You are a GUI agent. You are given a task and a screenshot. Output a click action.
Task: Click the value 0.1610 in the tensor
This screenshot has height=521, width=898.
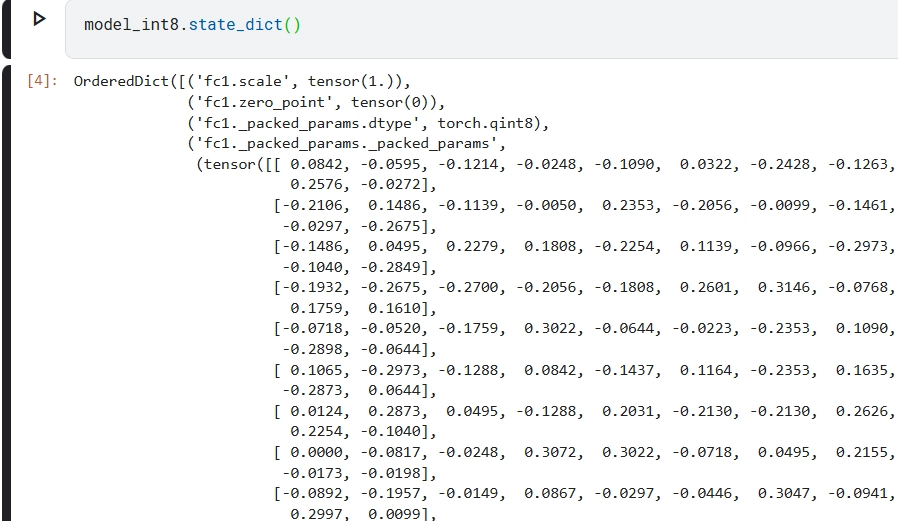coord(395,308)
